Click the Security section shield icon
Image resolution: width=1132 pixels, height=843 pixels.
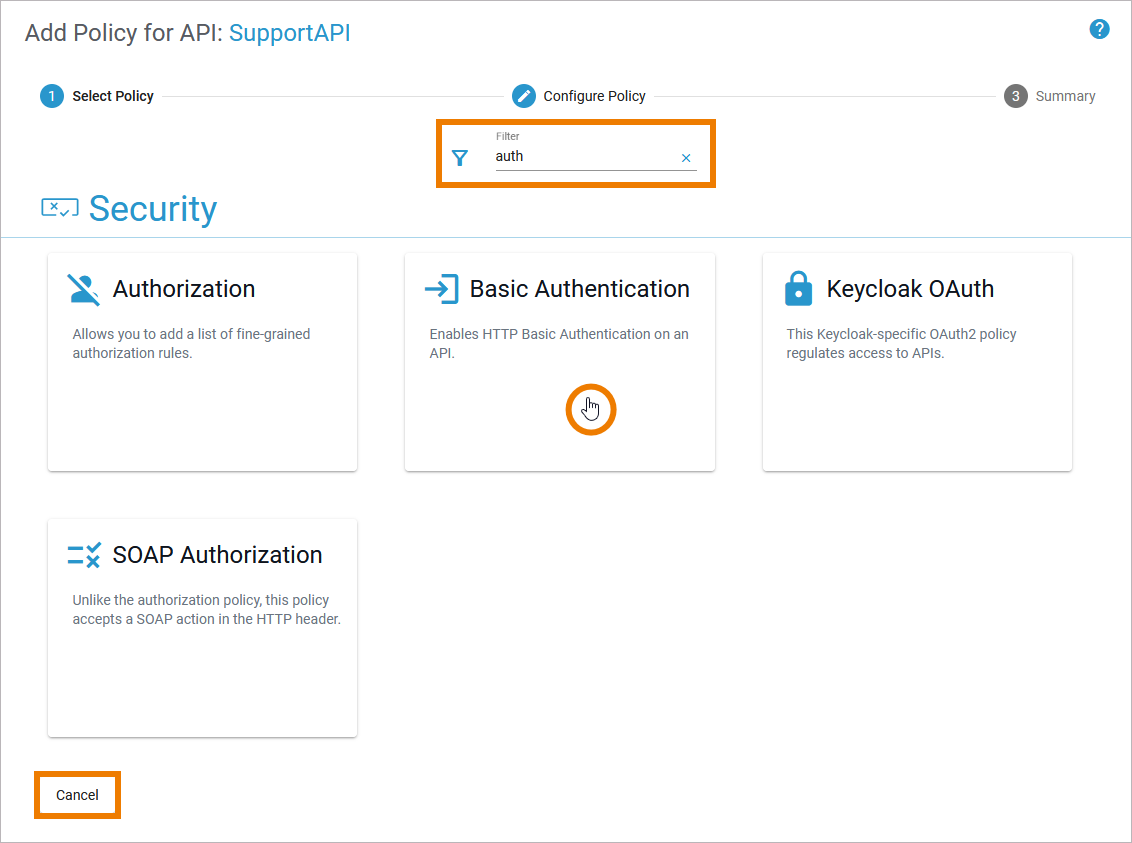click(59, 208)
